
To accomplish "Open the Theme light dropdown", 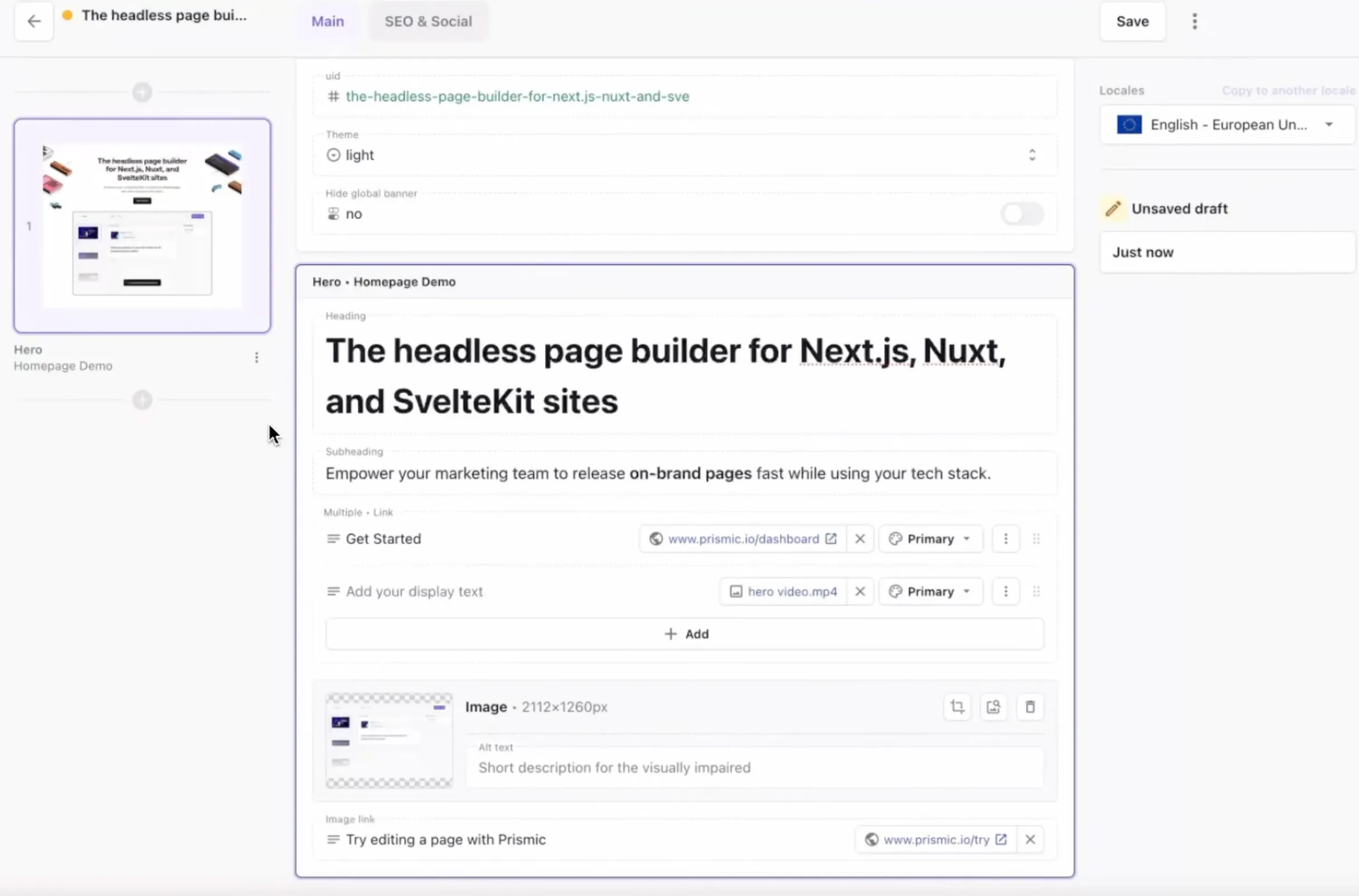I will click(x=685, y=155).
